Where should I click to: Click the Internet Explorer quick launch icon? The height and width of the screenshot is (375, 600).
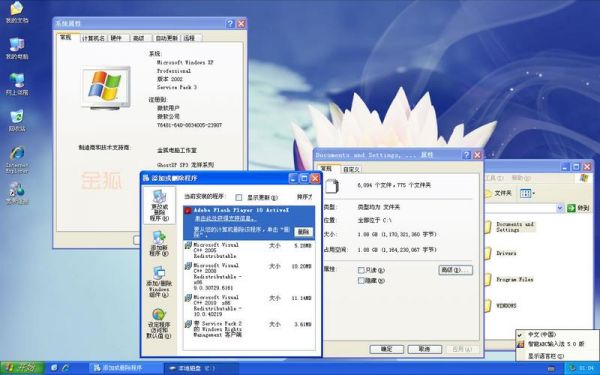65,368
